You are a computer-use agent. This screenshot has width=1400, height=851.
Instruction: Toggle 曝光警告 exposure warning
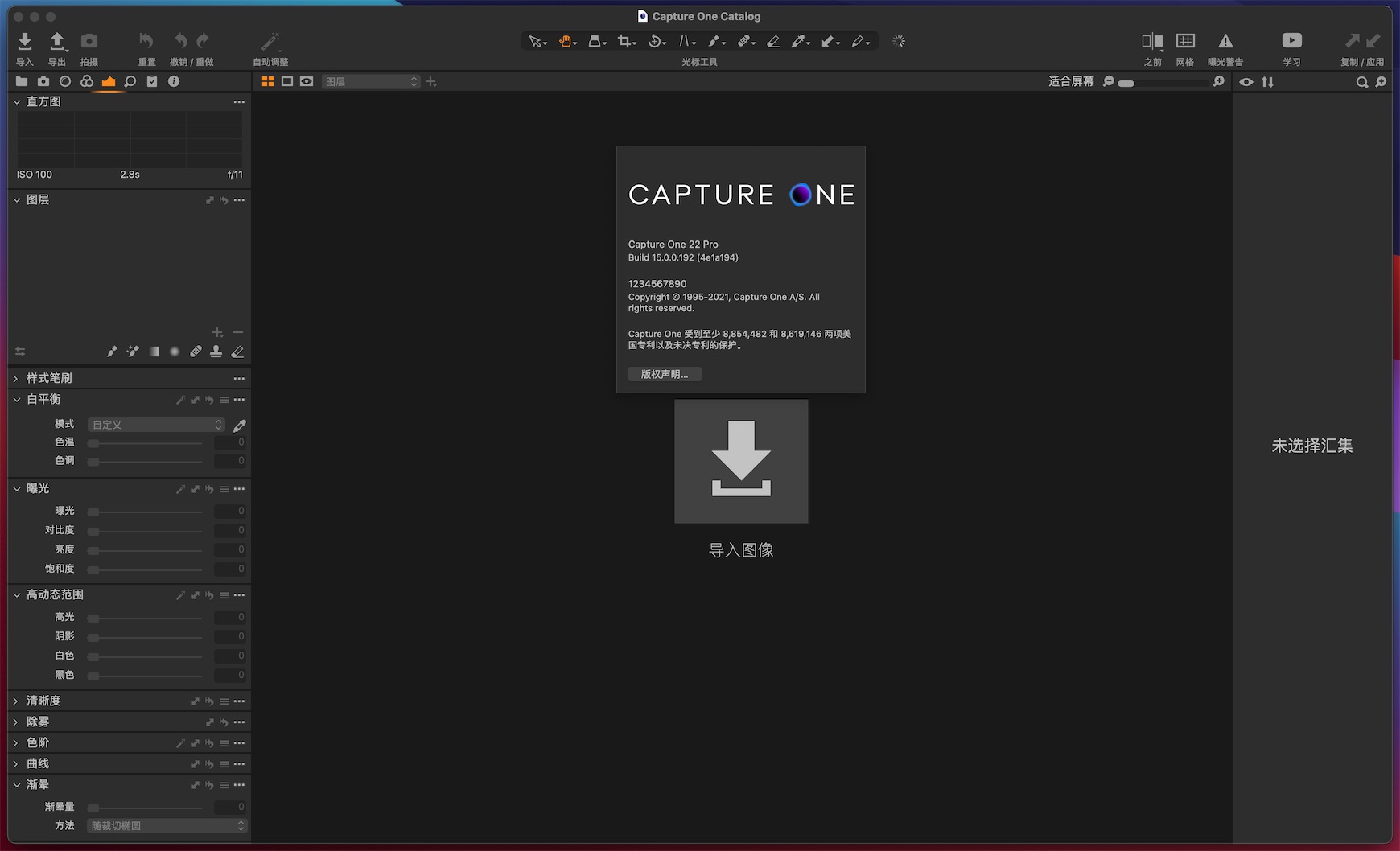point(1225,41)
